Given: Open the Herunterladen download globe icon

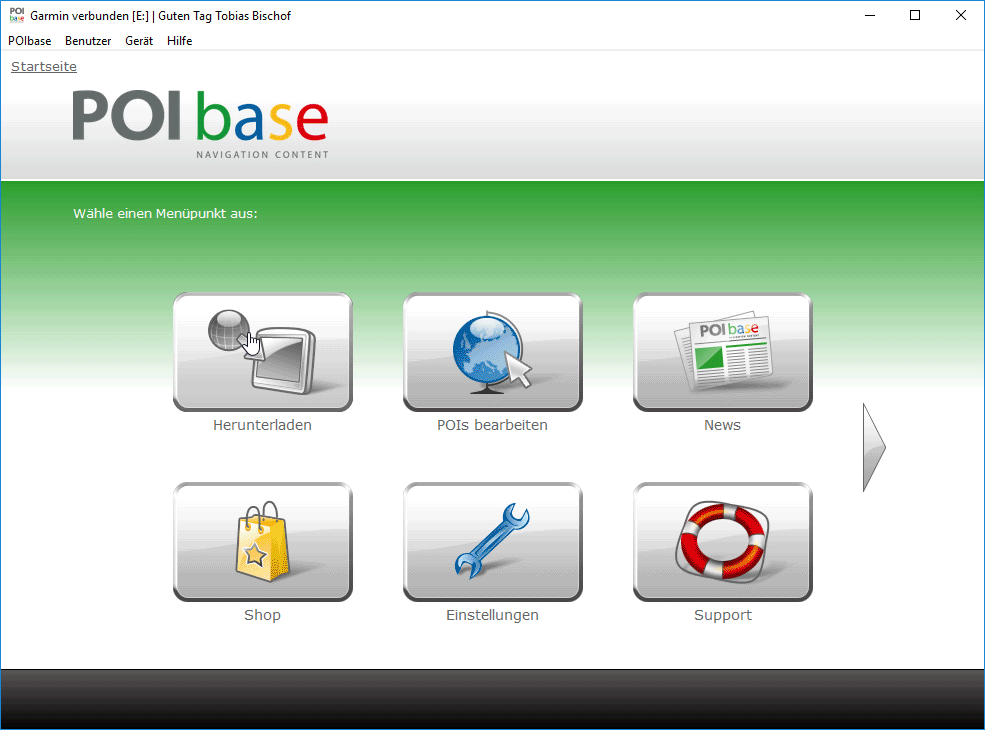Looking at the screenshot, I should point(262,351).
